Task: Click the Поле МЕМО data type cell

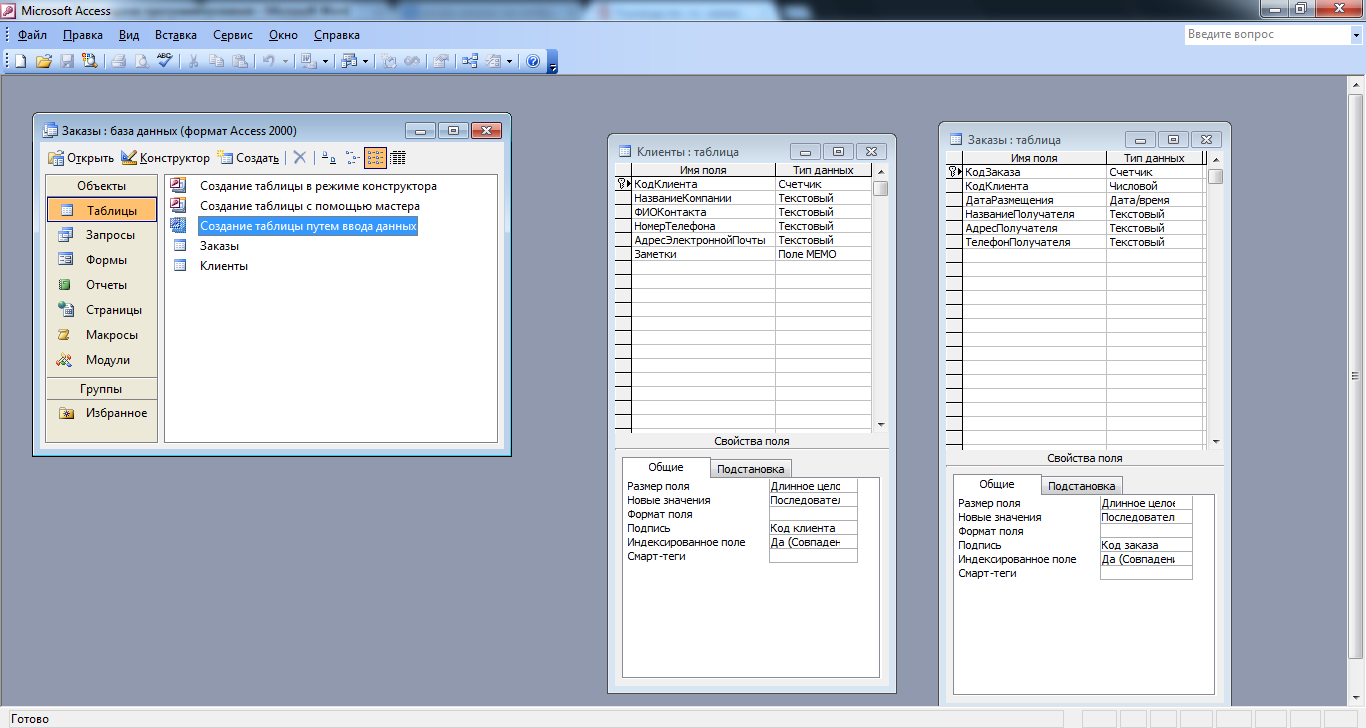Action: 823,254
